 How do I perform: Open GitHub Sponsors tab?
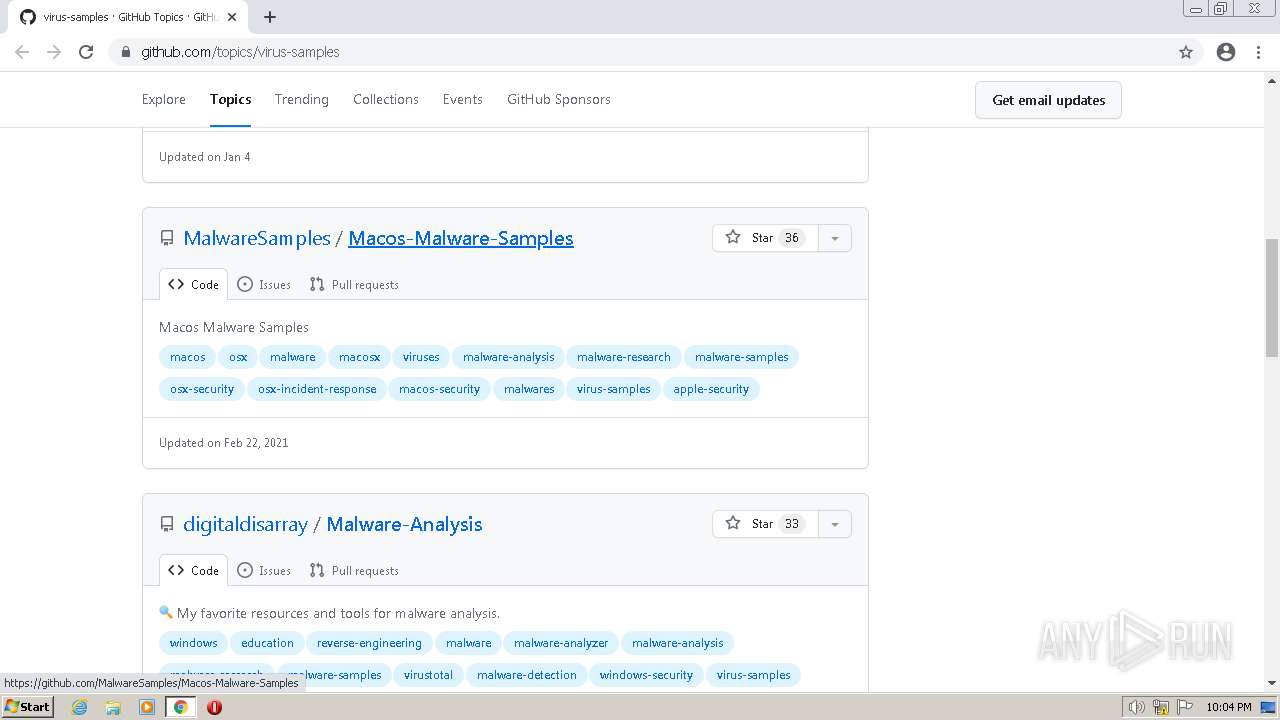[559, 99]
